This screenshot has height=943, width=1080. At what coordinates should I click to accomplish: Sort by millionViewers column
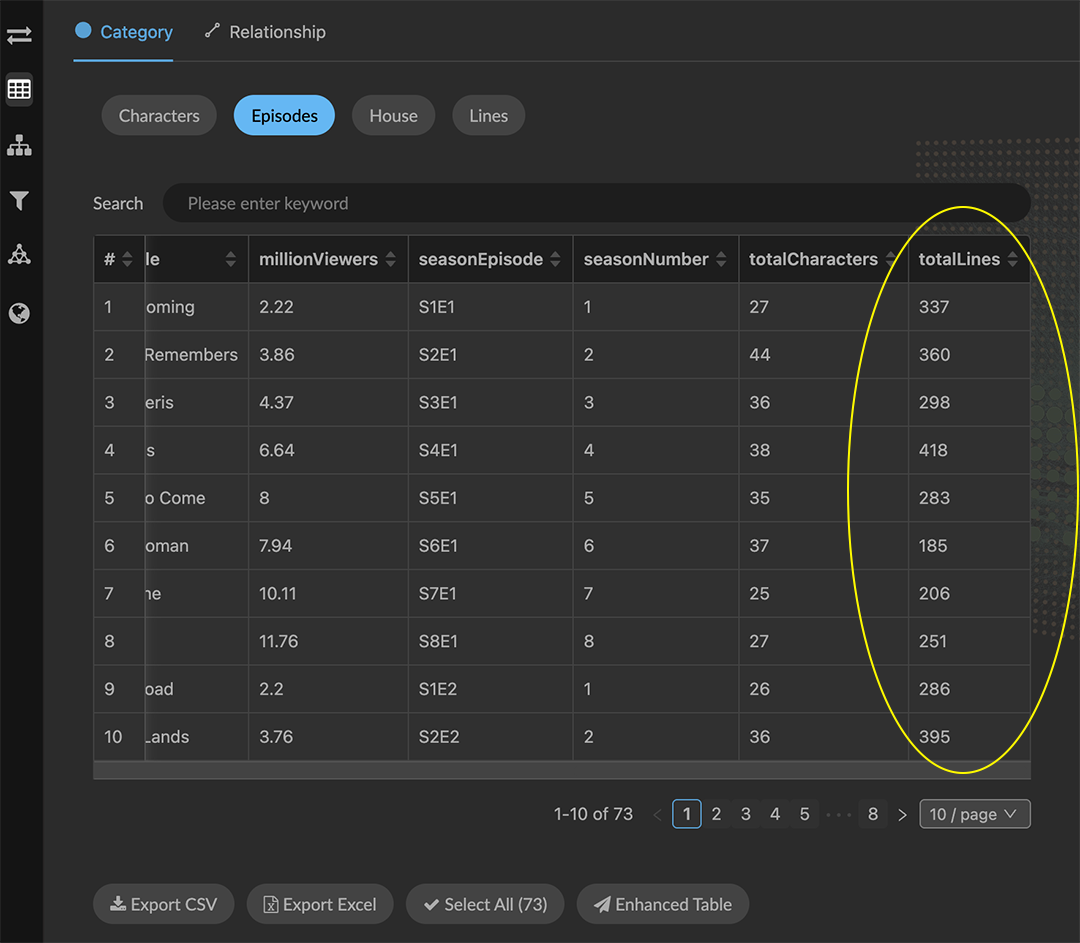point(391,258)
